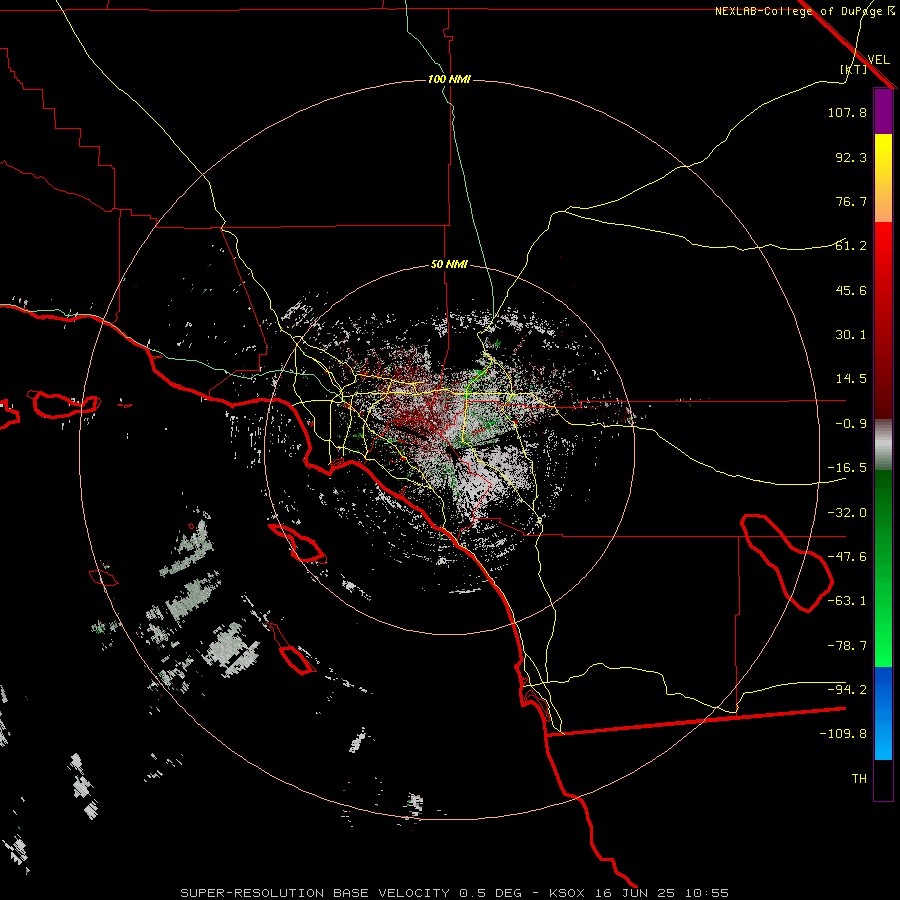
Task: Click the purple segment of the velocity color bar
Action: click(883, 112)
